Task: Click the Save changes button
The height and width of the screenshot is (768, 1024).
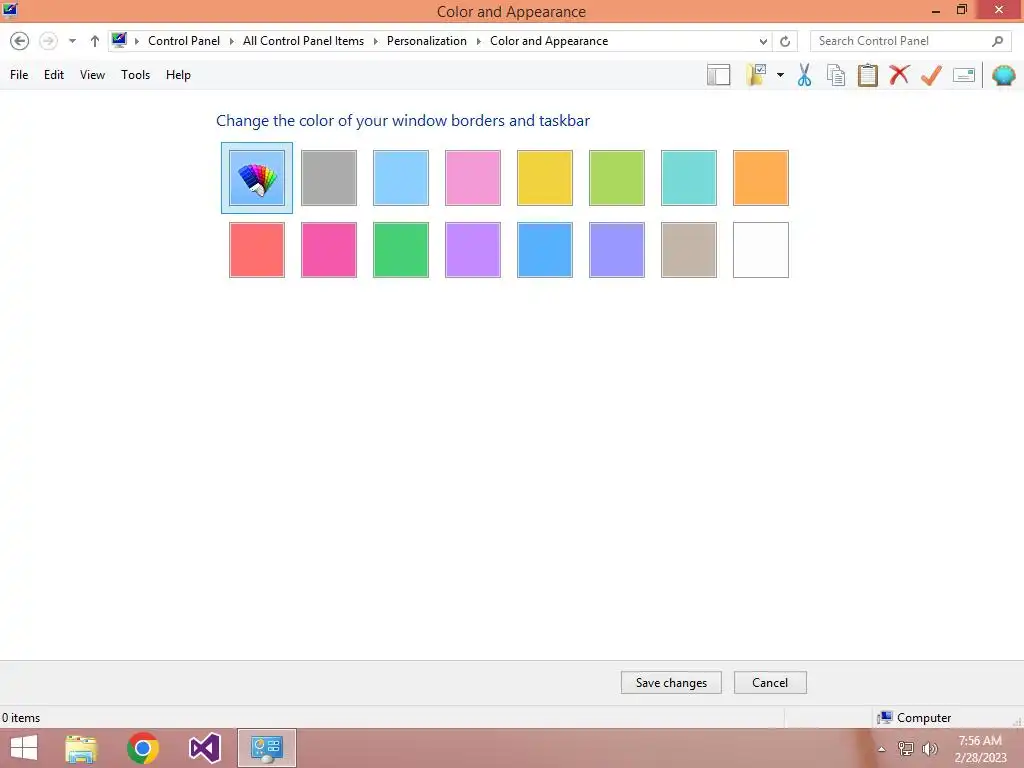Action: 671,682
